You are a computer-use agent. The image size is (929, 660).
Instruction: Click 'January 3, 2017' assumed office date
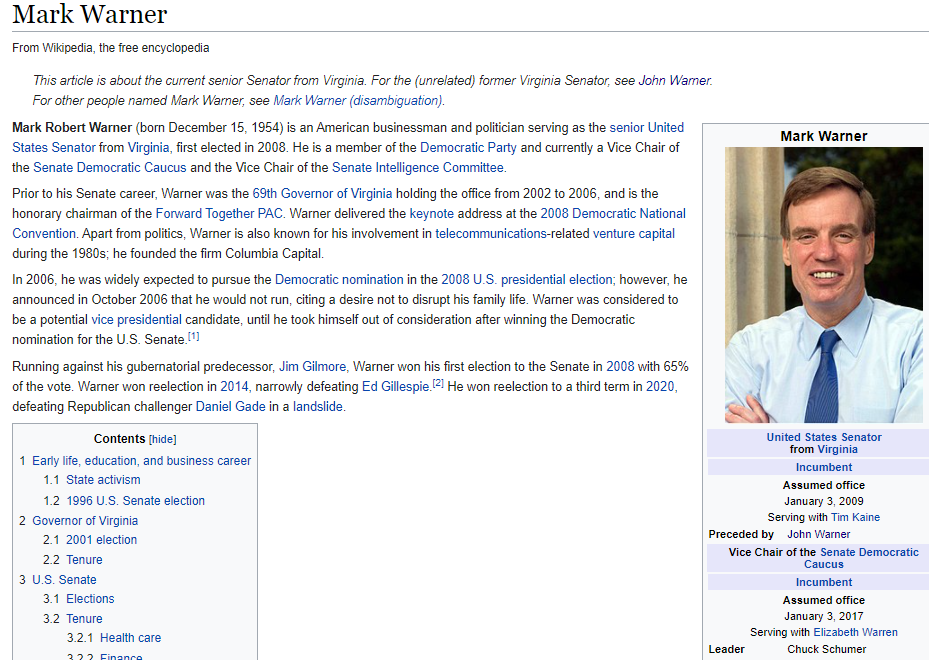pyautogui.click(x=824, y=616)
